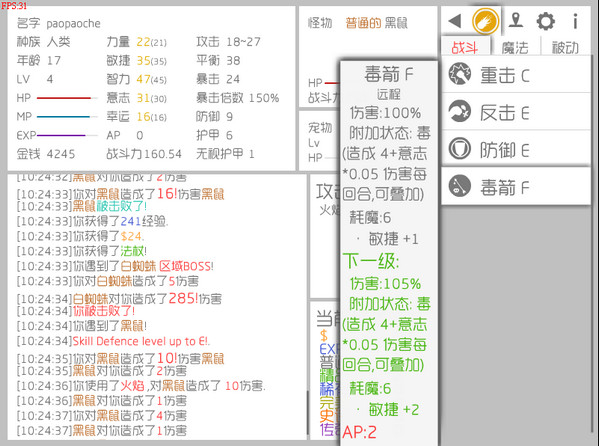
Task: Open the info "i" icon
Action: point(575,21)
